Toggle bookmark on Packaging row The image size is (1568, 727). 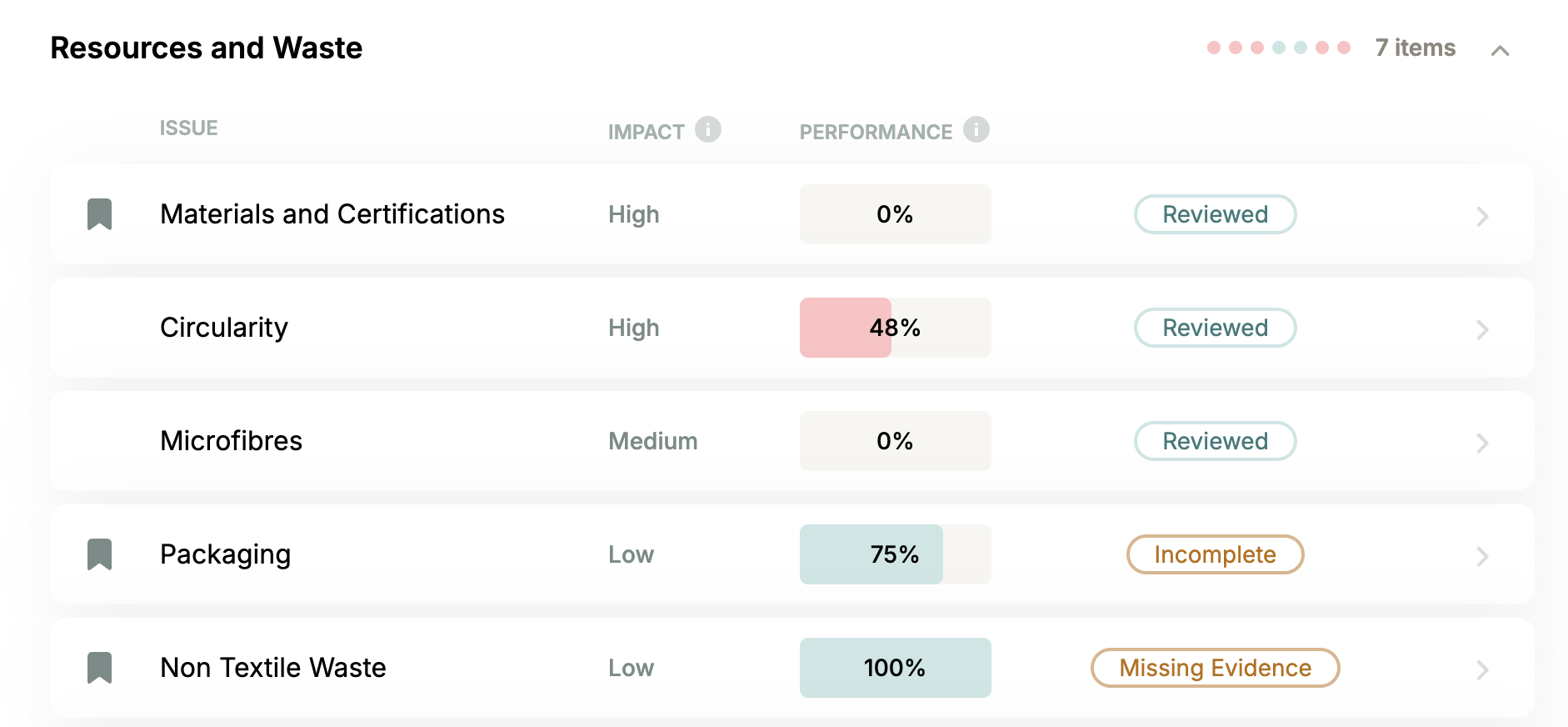(100, 554)
